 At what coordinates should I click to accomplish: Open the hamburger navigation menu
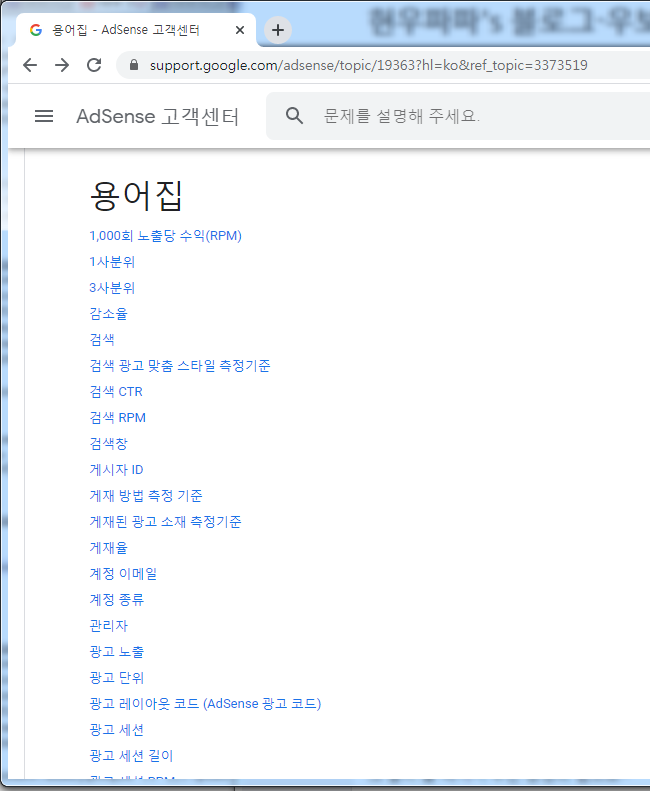click(44, 117)
